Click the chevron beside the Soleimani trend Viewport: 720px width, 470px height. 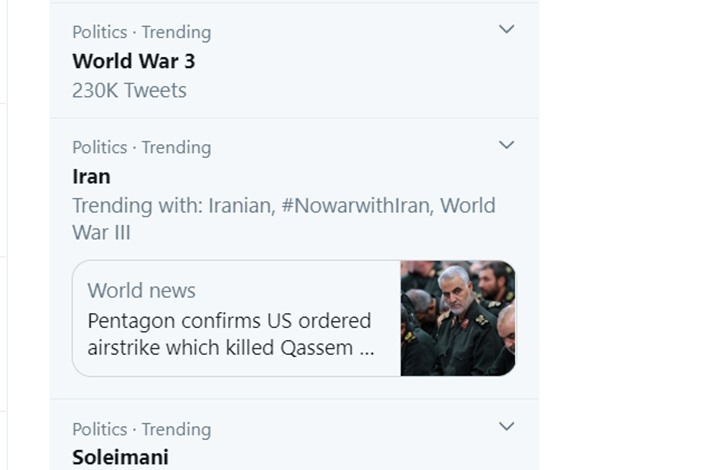[x=506, y=427]
